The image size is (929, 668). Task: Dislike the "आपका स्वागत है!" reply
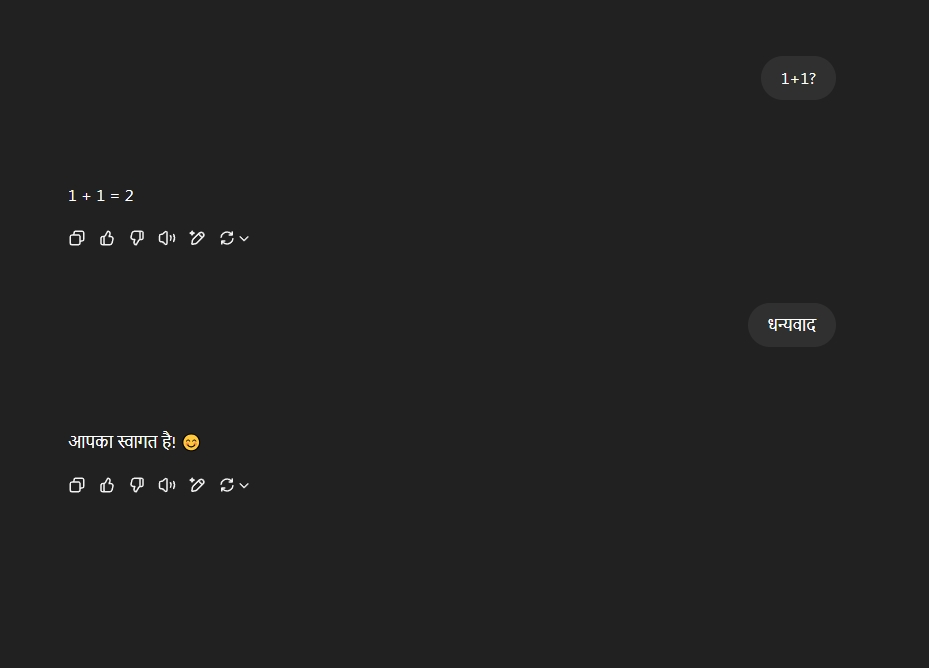pos(137,485)
